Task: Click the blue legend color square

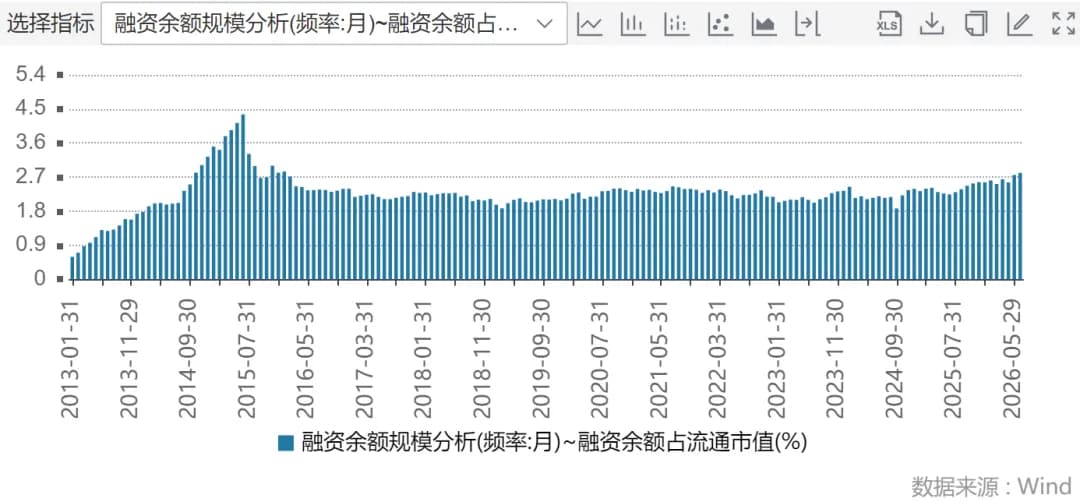Action: 286,443
